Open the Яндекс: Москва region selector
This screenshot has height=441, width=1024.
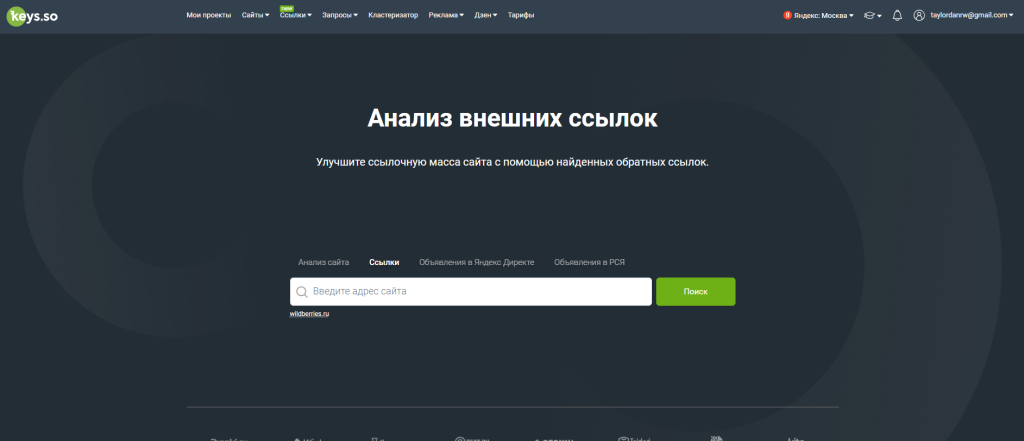pyautogui.click(x=818, y=15)
